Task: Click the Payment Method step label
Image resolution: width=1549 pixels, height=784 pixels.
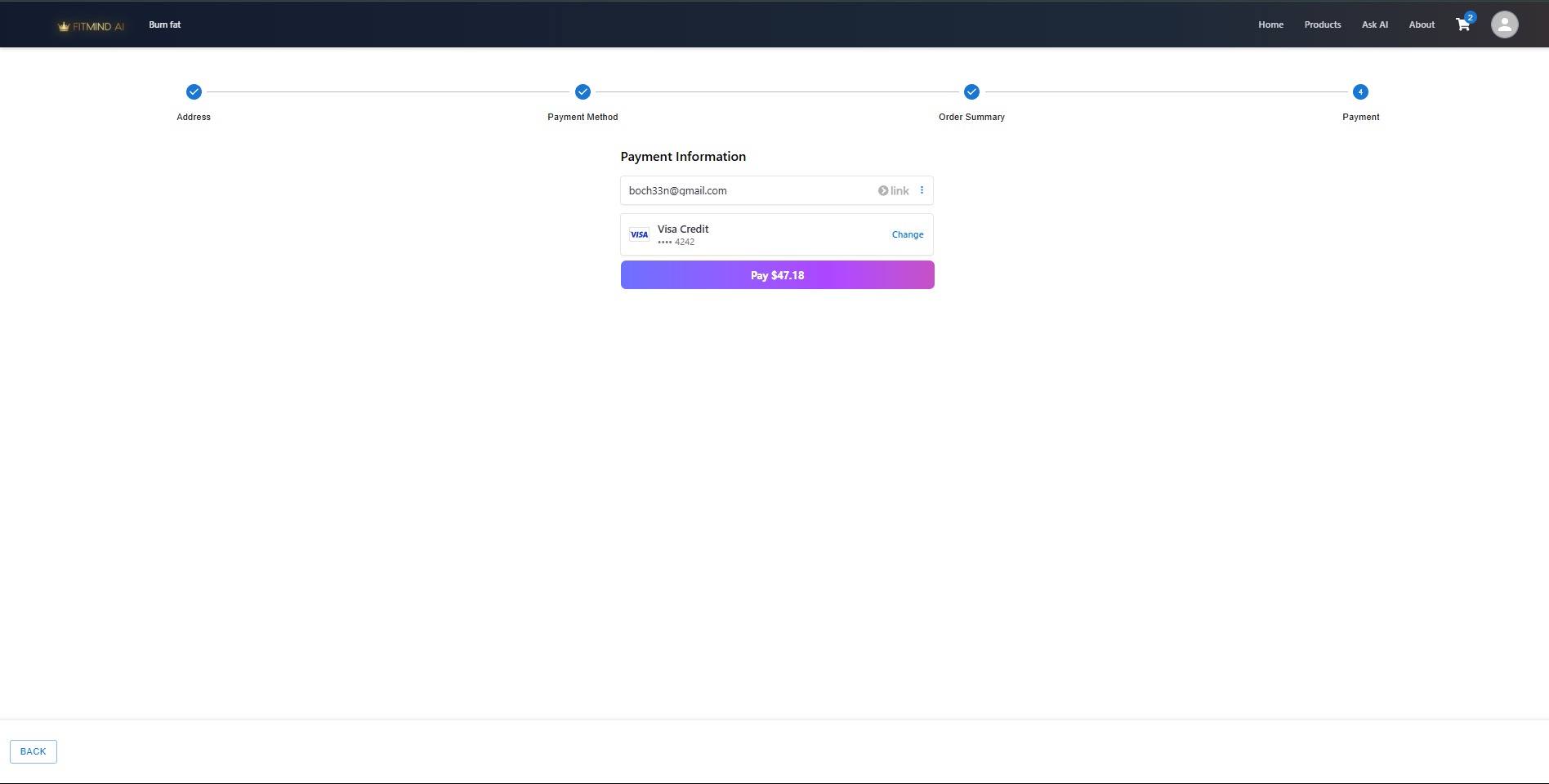Action: [x=583, y=117]
